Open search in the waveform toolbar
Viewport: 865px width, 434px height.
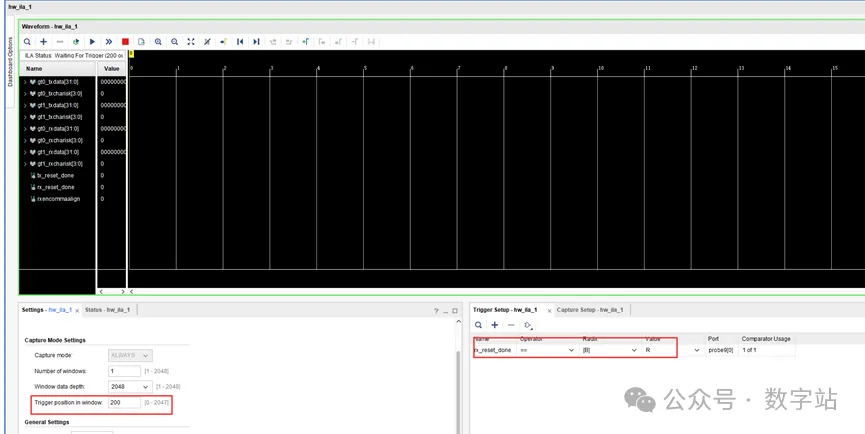pos(27,42)
